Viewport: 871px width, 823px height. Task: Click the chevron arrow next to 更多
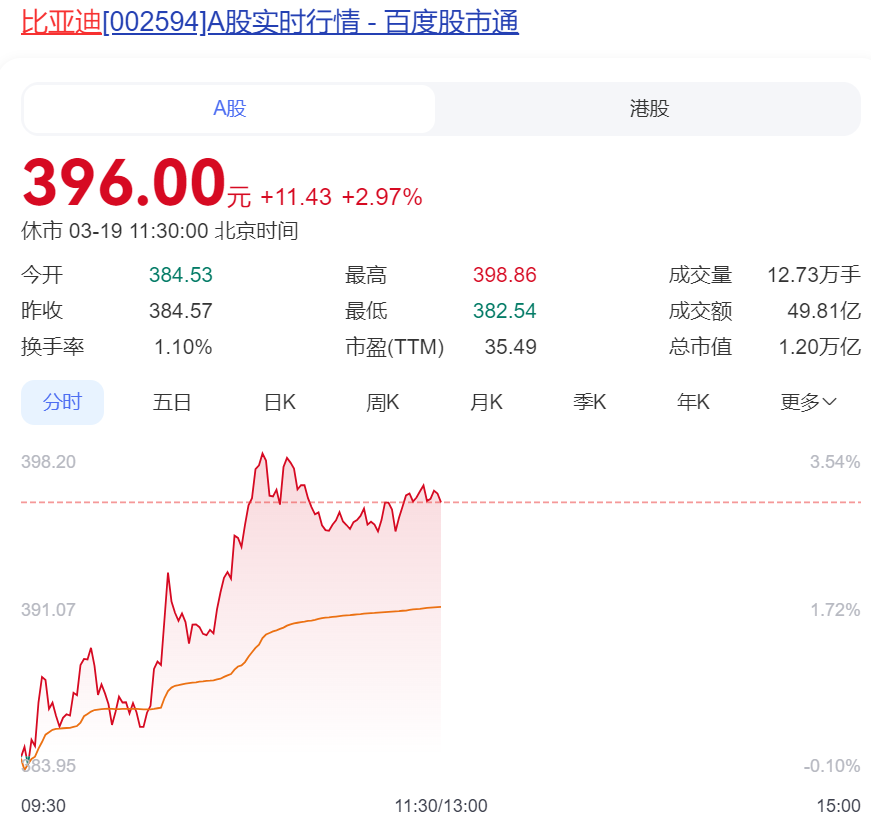click(829, 403)
